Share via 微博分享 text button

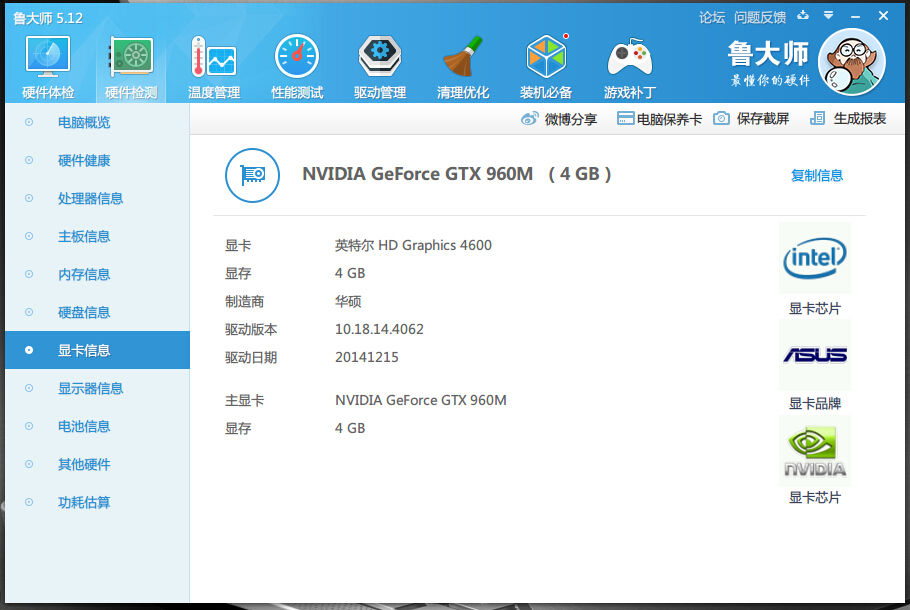coord(570,120)
